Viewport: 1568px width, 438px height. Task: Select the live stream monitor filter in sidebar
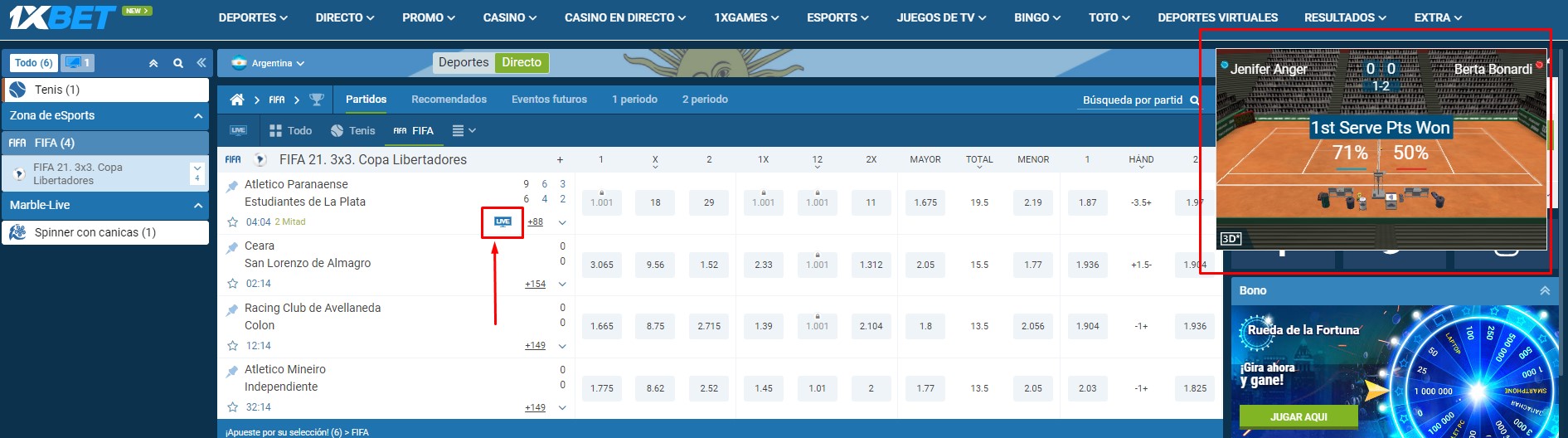pyautogui.click(x=78, y=62)
